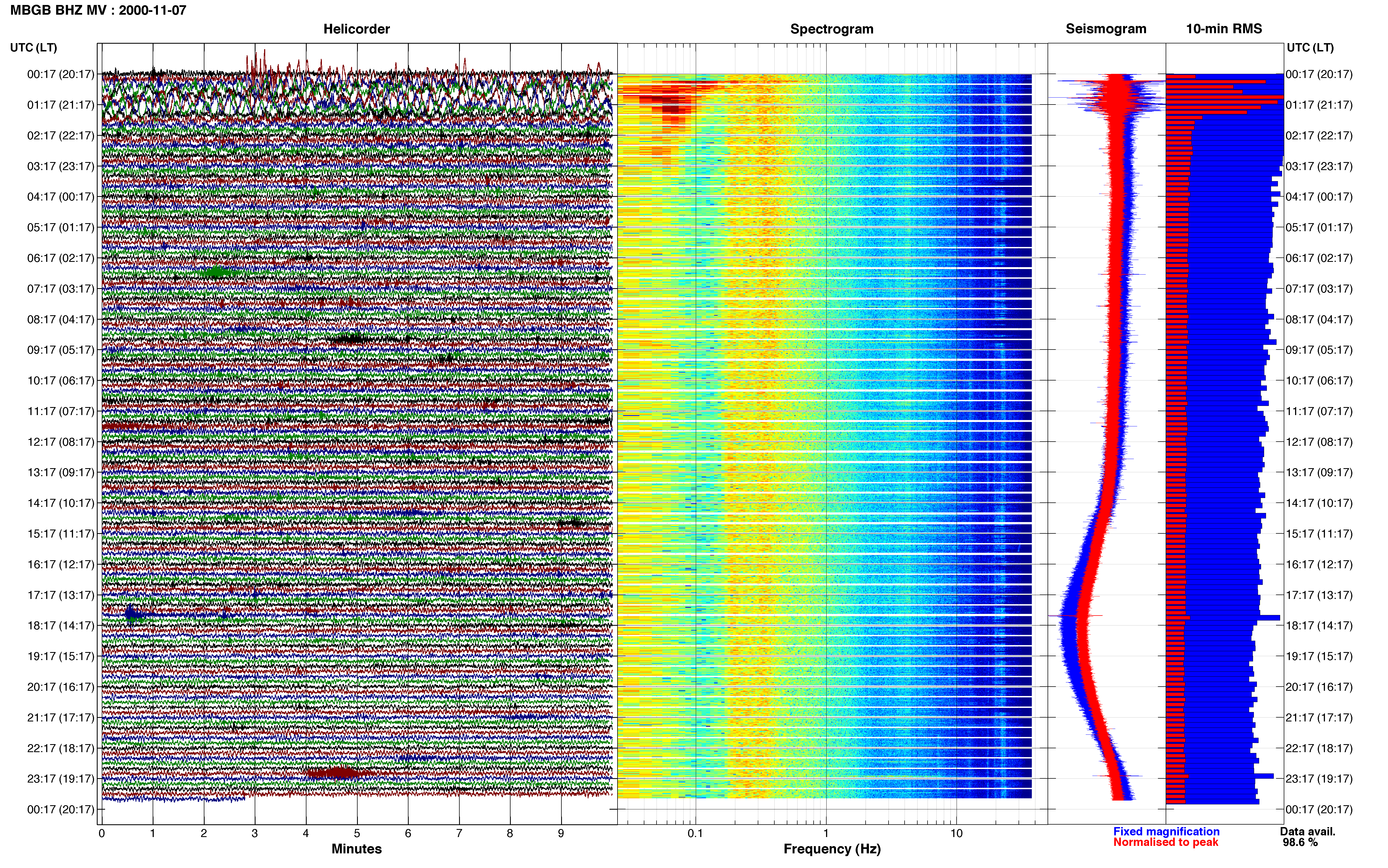This screenshot has width=1388, height=868.
Task: Click the blue 'Fixed magnification' legend
Action: tap(1166, 831)
